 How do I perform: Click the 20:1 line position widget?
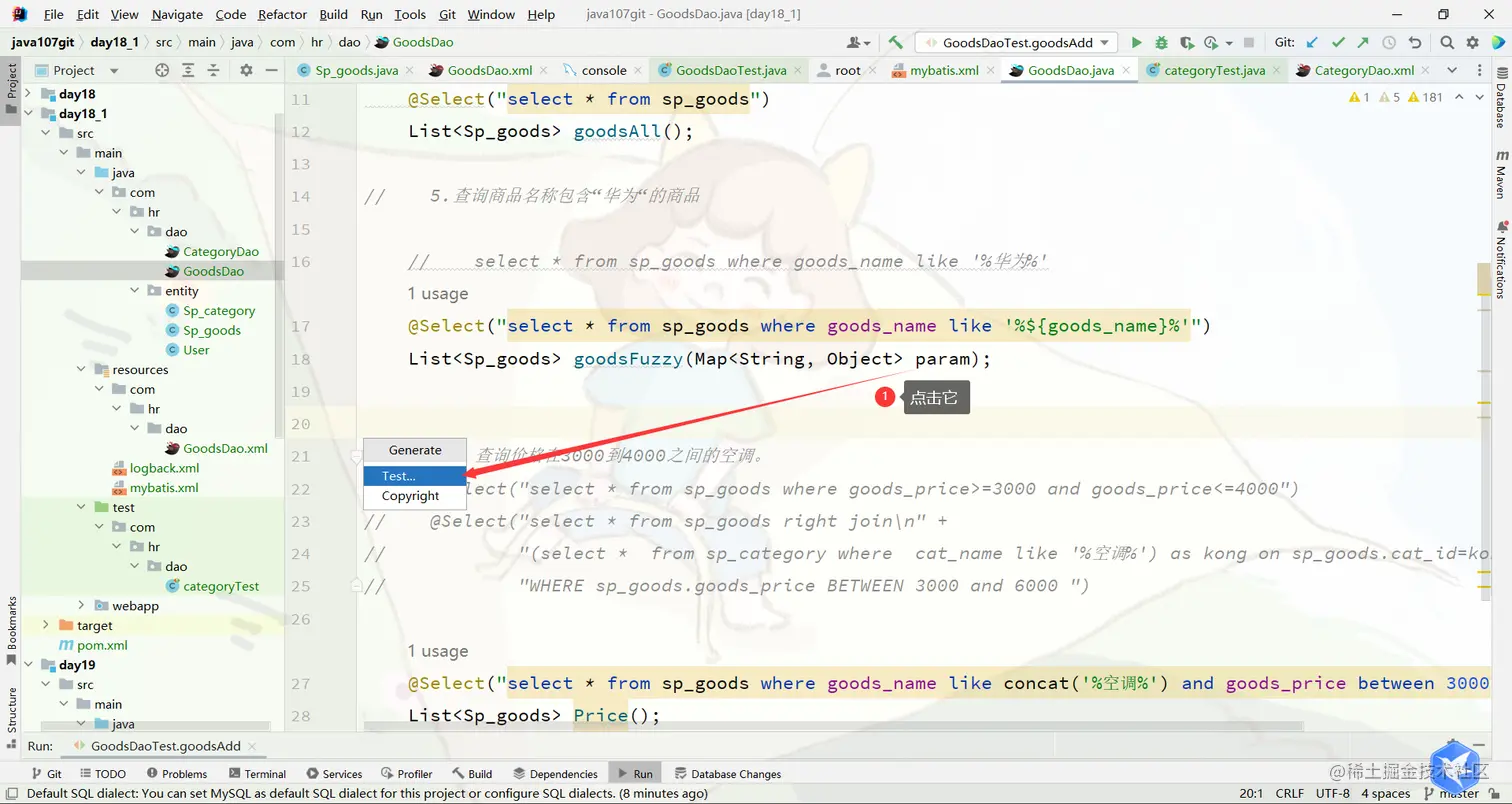coord(1251,793)
